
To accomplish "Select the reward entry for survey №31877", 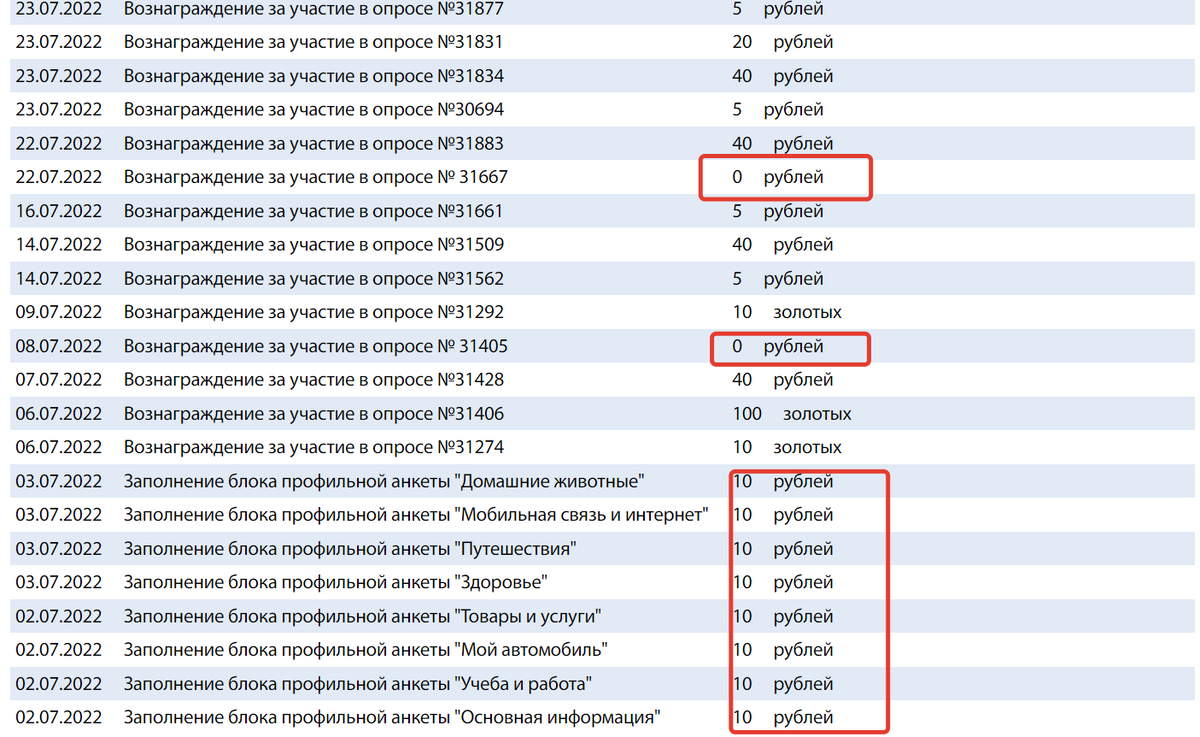I will 313,9.
